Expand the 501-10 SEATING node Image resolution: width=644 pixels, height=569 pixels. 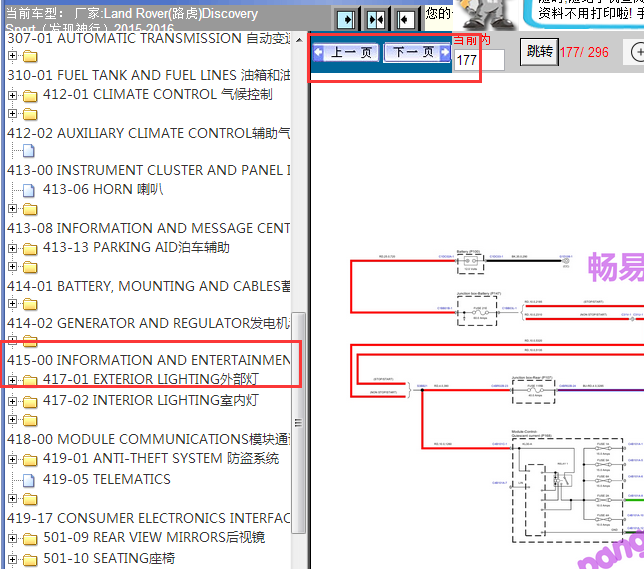pos(12,559)
